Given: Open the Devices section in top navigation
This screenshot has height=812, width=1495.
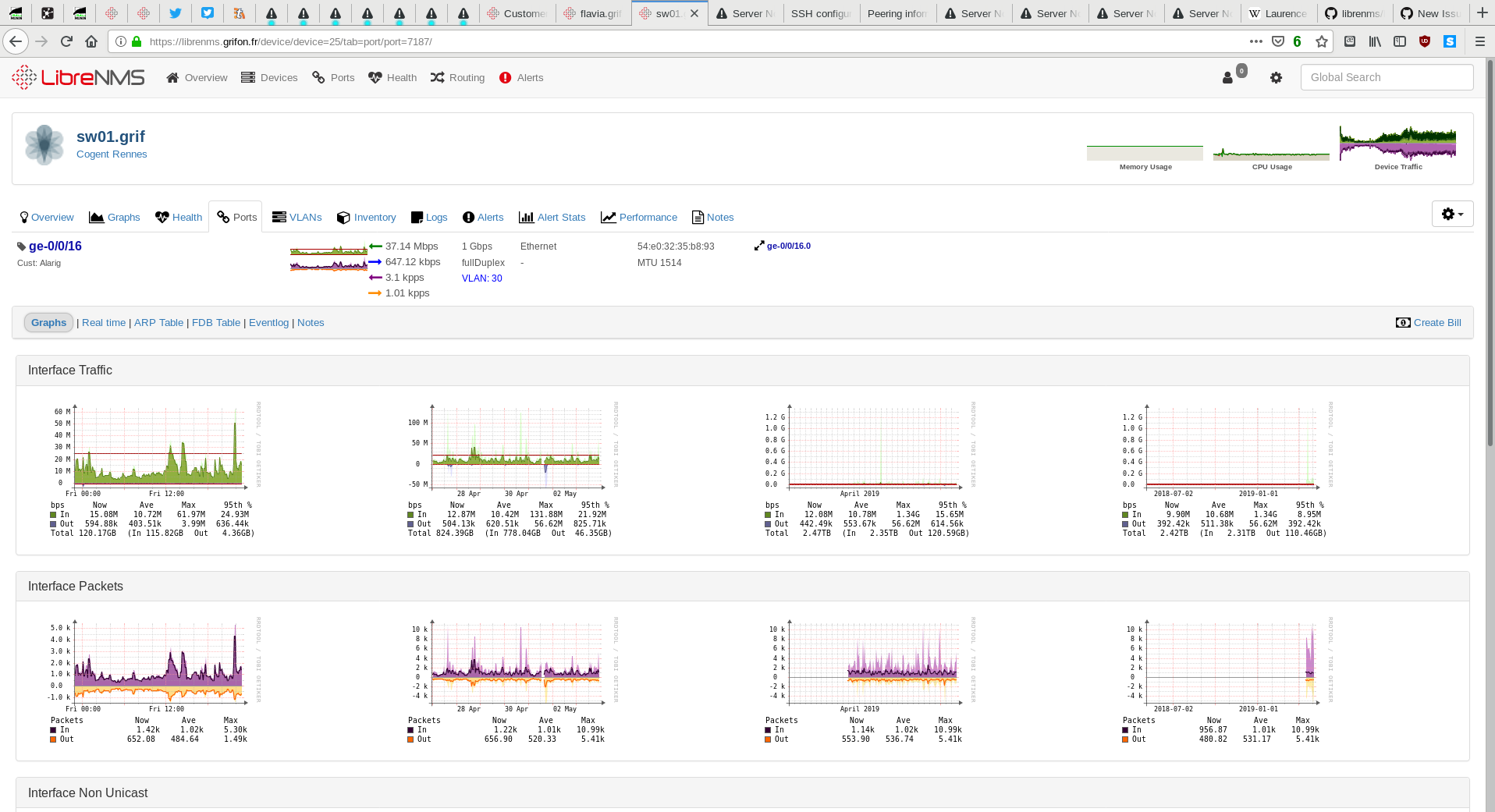Looking at the screenshot, I should point(268,77).
